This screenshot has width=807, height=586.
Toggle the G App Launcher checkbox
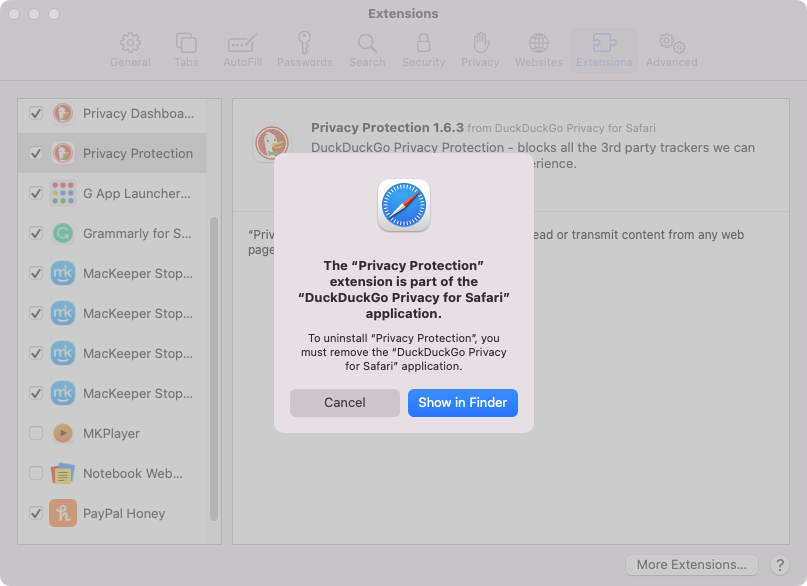point(36,193)
